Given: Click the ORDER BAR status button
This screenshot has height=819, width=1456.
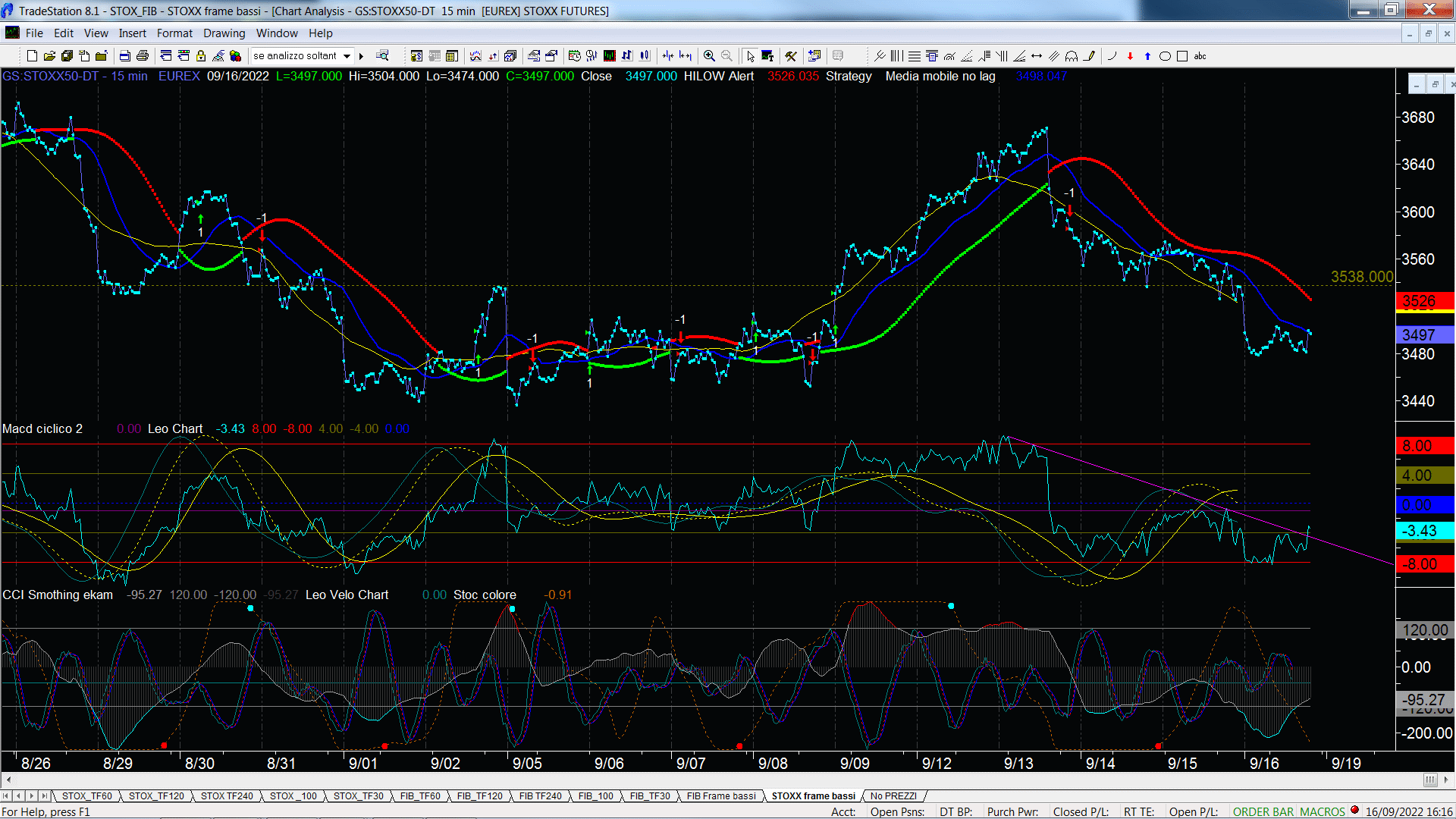Looking at the screenshot, I should (x=1263, y=811).
